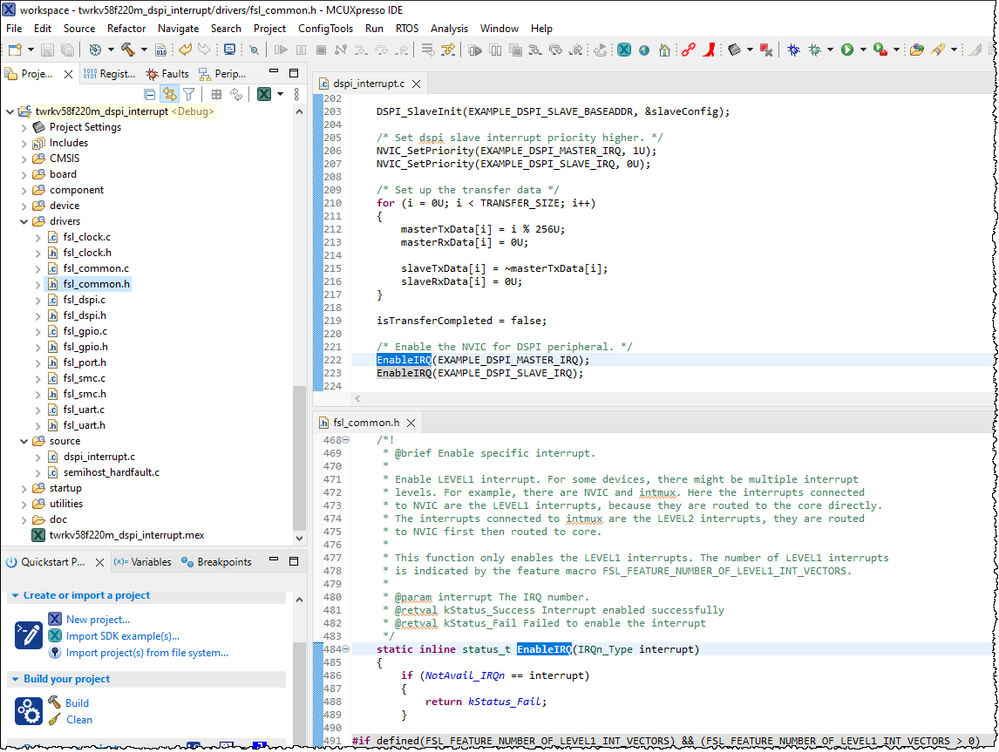Collapse the drivers folder
999x752 pixels.
tap(24, 221)
